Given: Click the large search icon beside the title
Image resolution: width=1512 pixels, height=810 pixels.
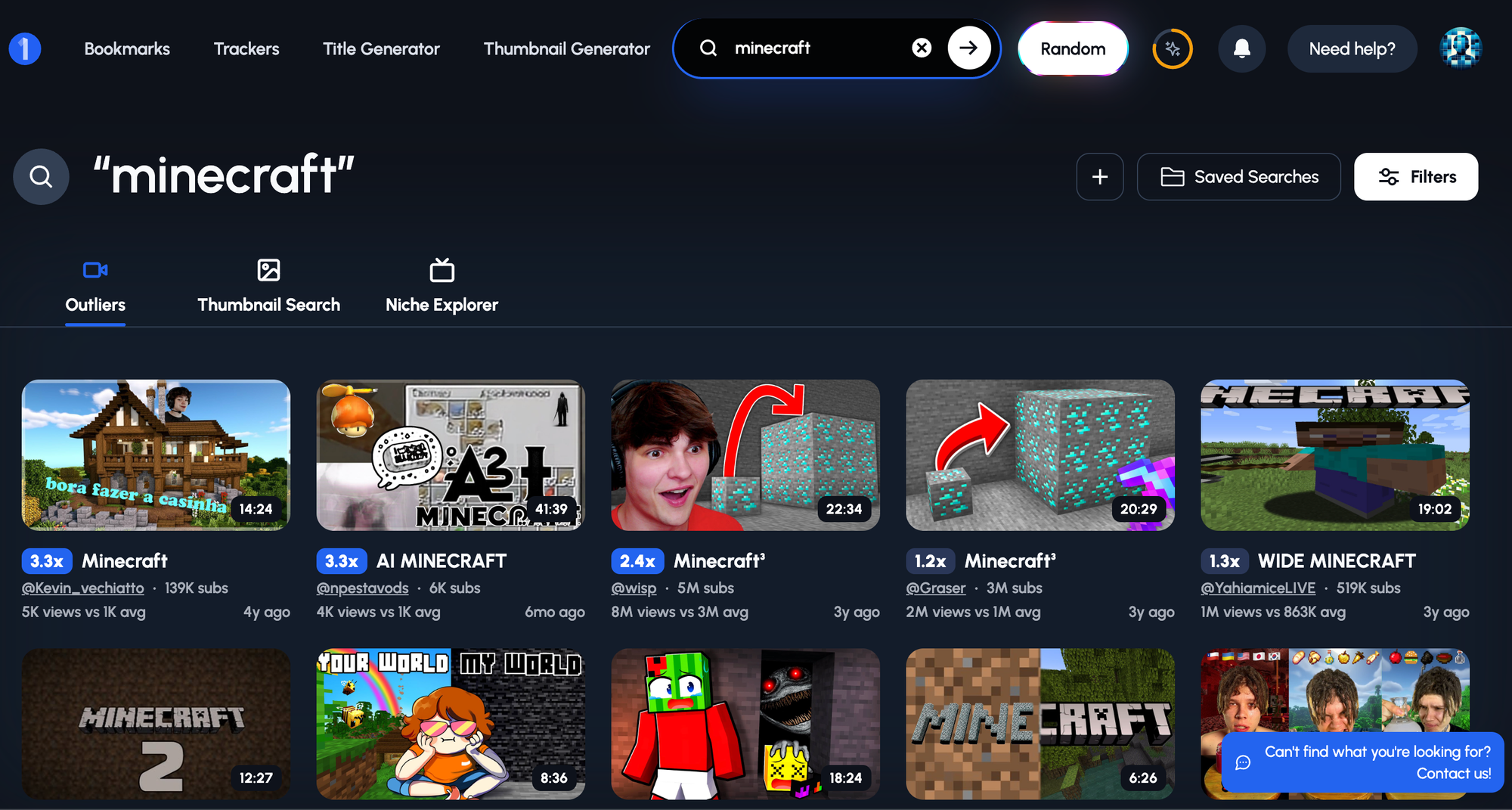Looking at the screenshot, I should 41,177.
